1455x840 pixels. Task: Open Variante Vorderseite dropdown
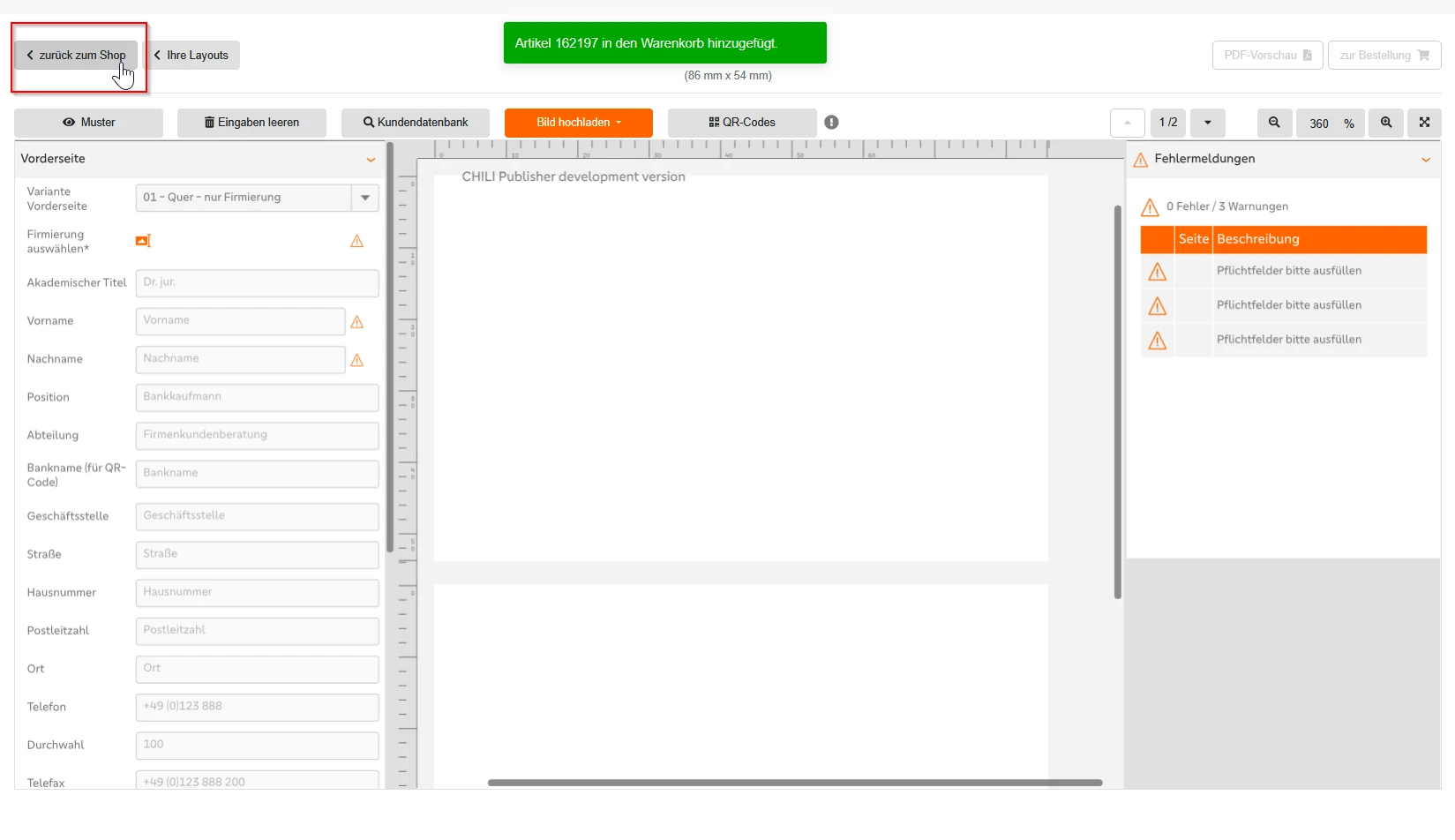click(x=364, y=198)
